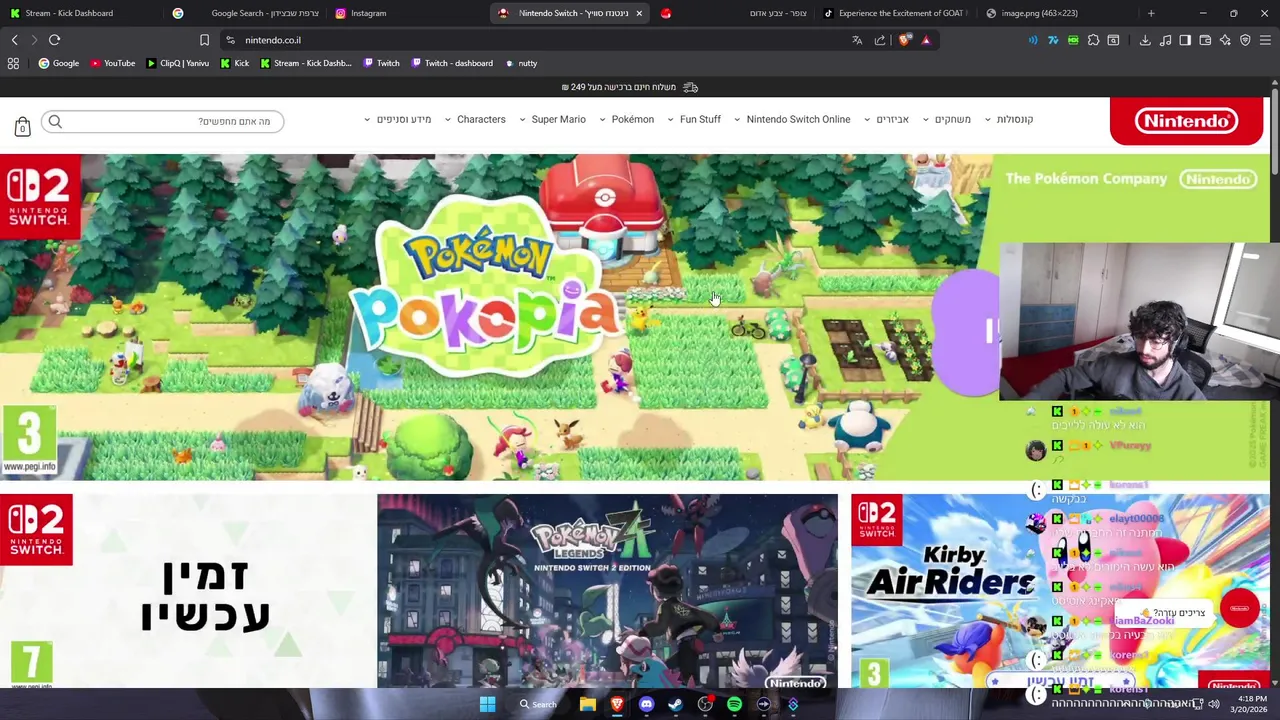
Task: Expand the Fun Stuff dropdown
Action: point(694,119)
